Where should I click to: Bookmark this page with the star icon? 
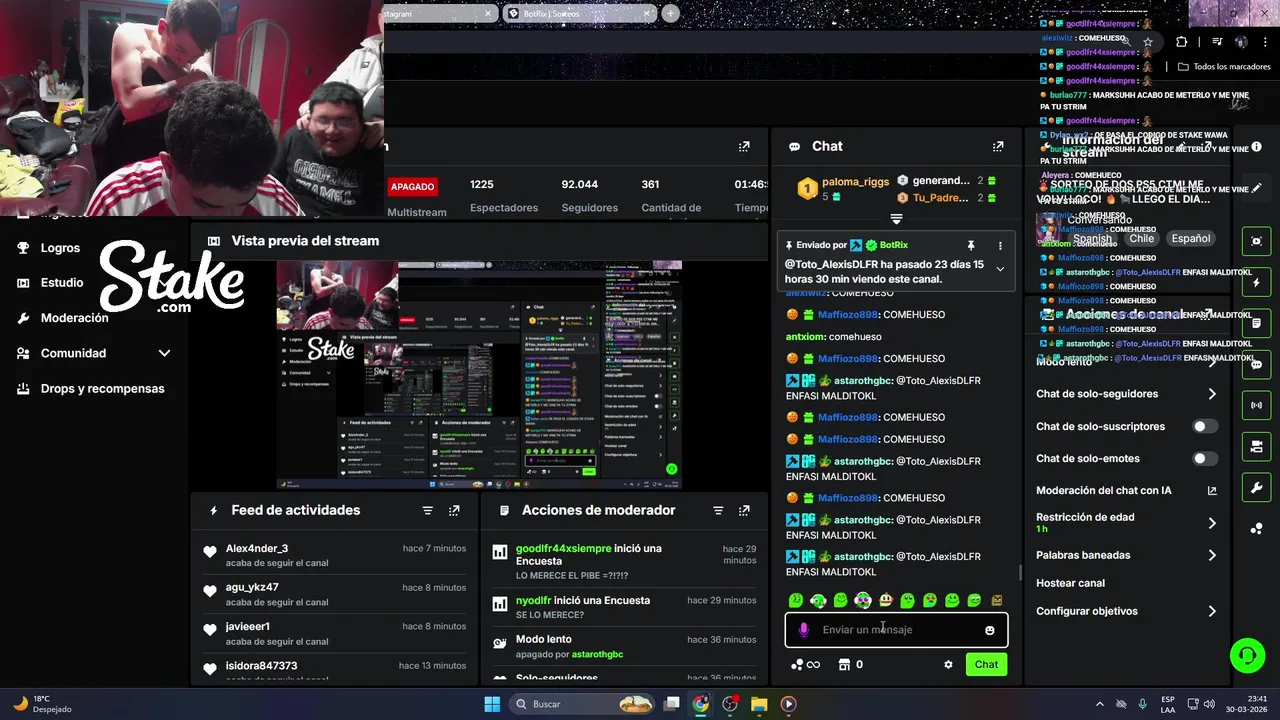click(x=1148, y=42)
